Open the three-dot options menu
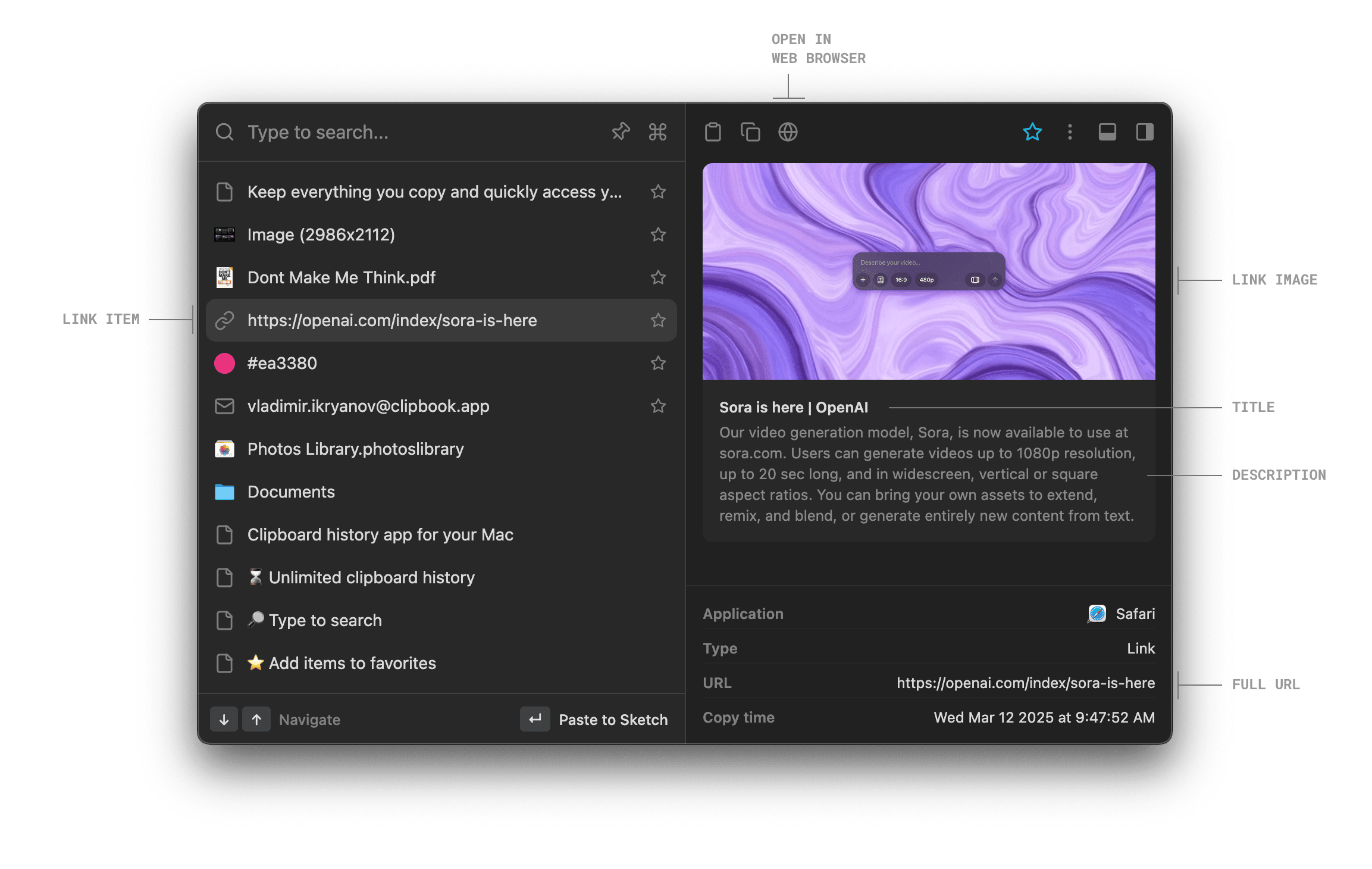The width and height of the screenshot is (1372, 869). point(1070,132)
